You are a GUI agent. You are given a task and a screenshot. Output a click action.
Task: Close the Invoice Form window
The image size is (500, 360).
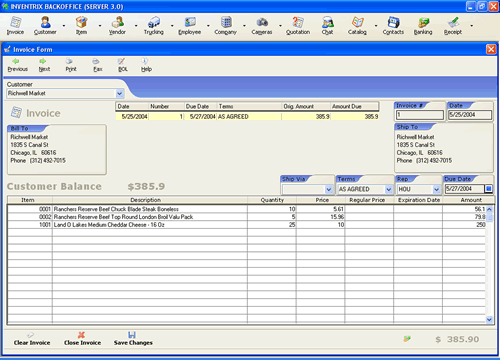tap(491, 49)
